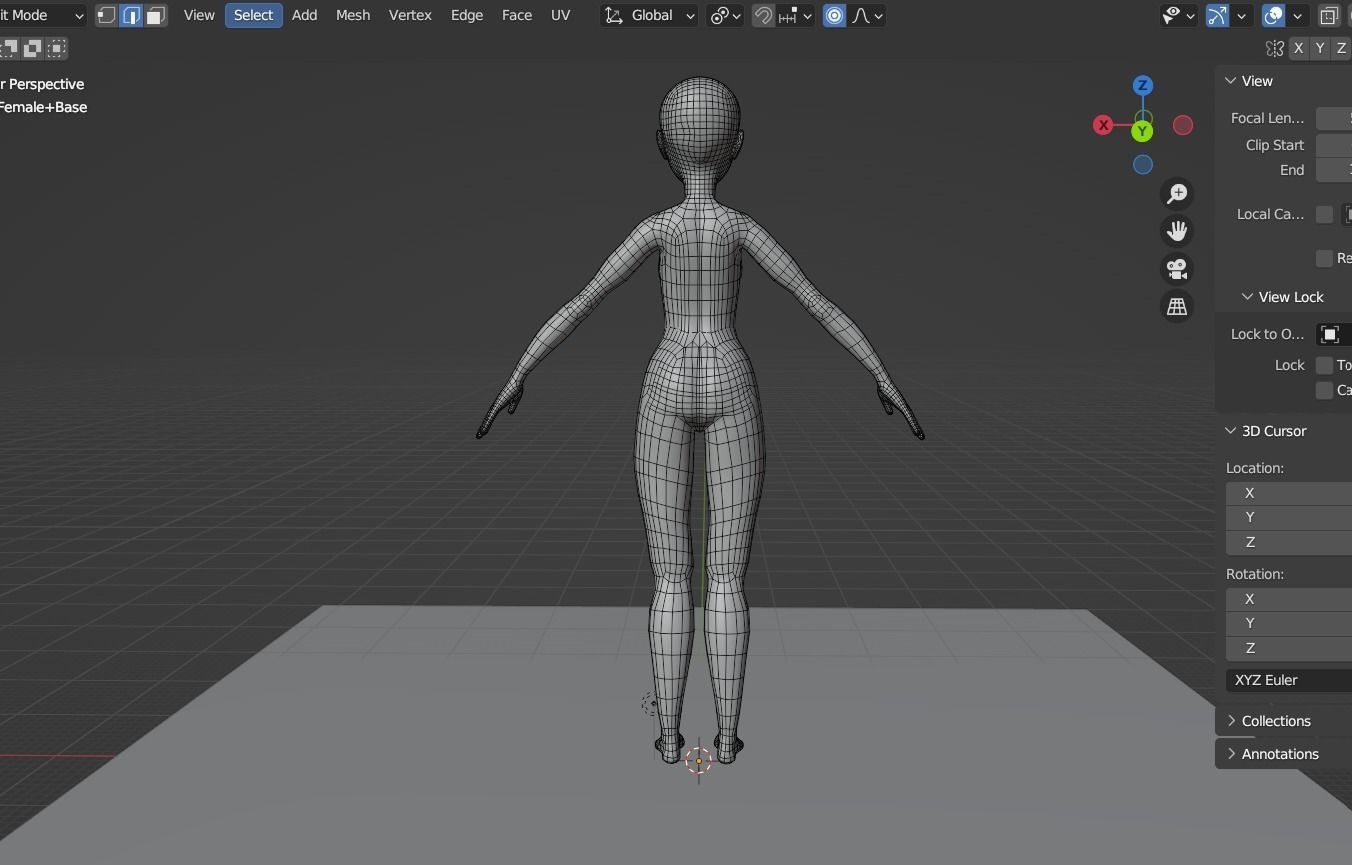This screenshot has height=865, width=1352.
Task: Open the Vertex menu
Action: click(x=410, y=15)
